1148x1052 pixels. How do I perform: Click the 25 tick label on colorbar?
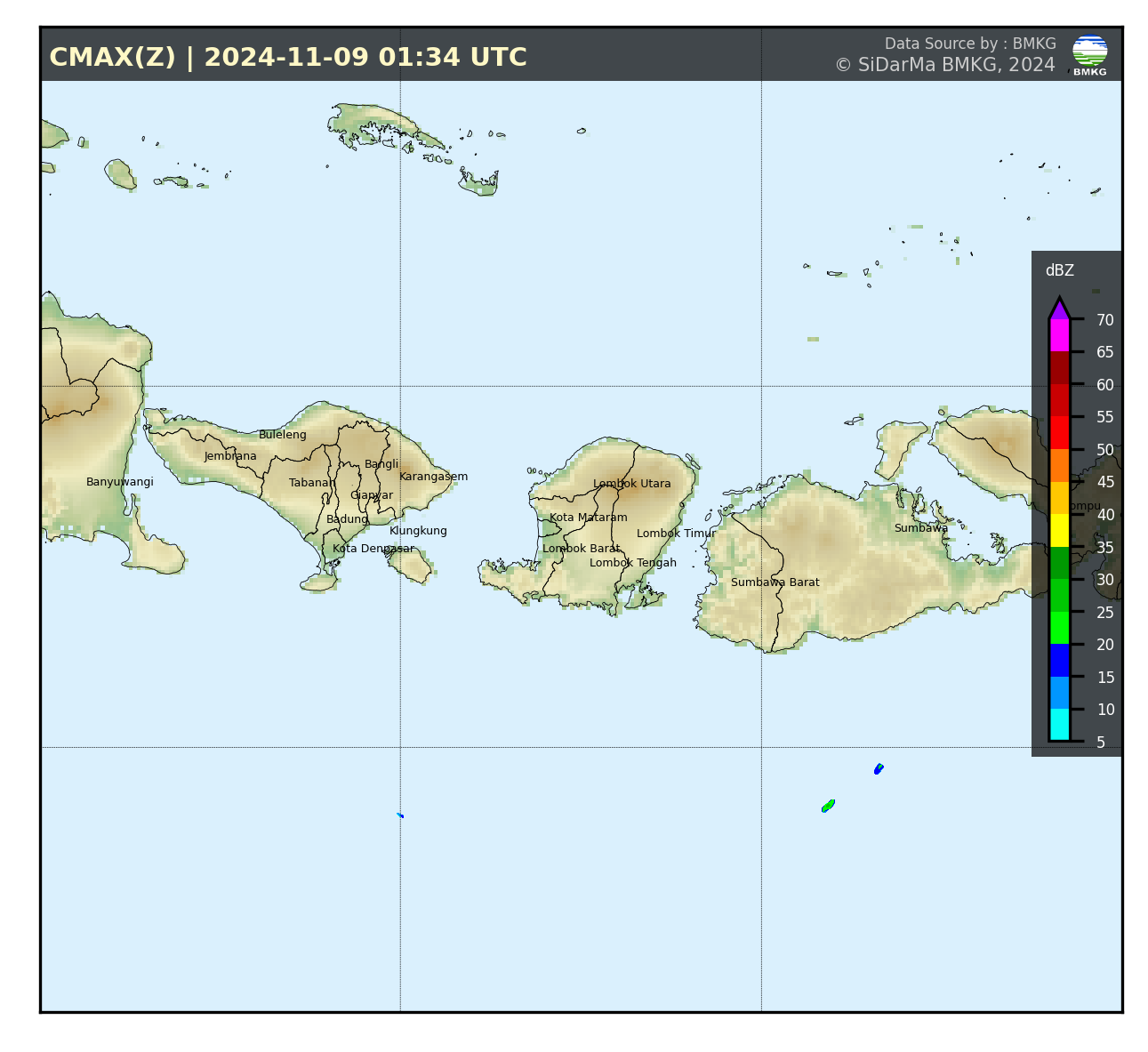coord(1104,613)
